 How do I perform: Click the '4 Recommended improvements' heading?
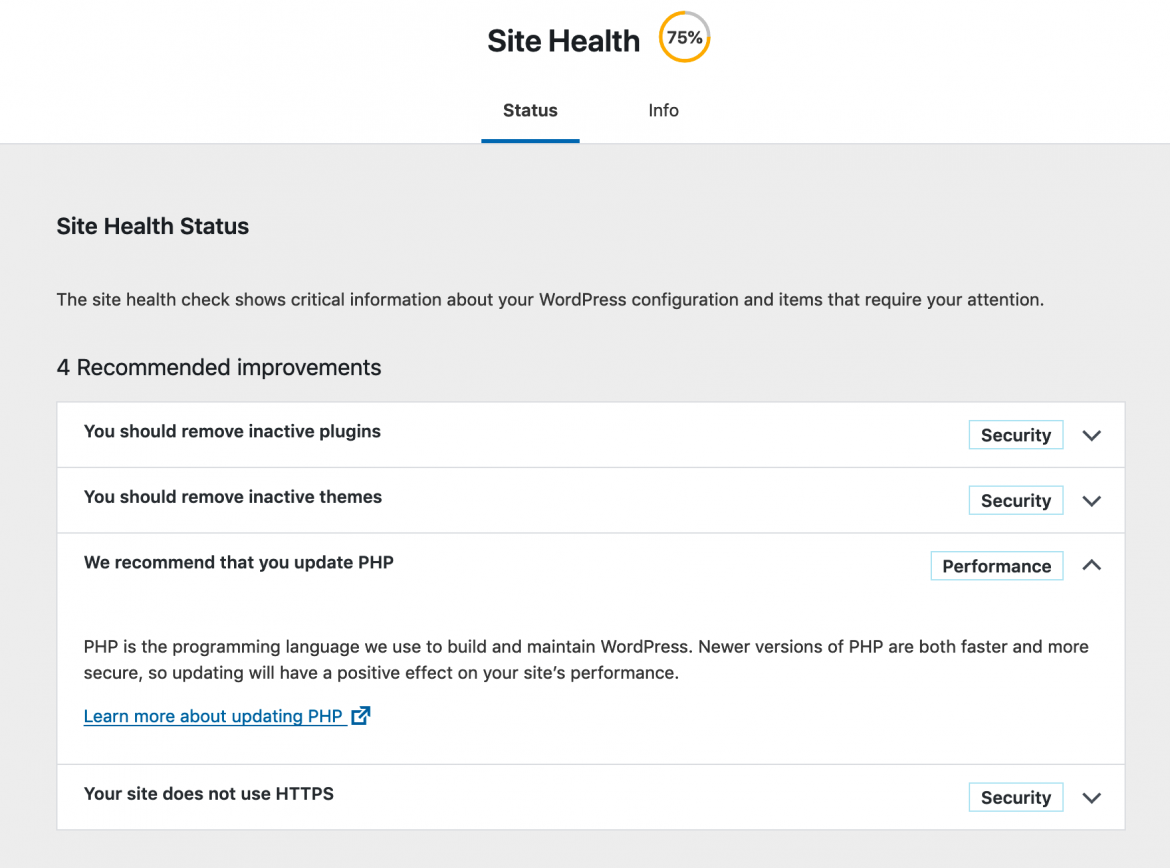[x=219, y=368]
